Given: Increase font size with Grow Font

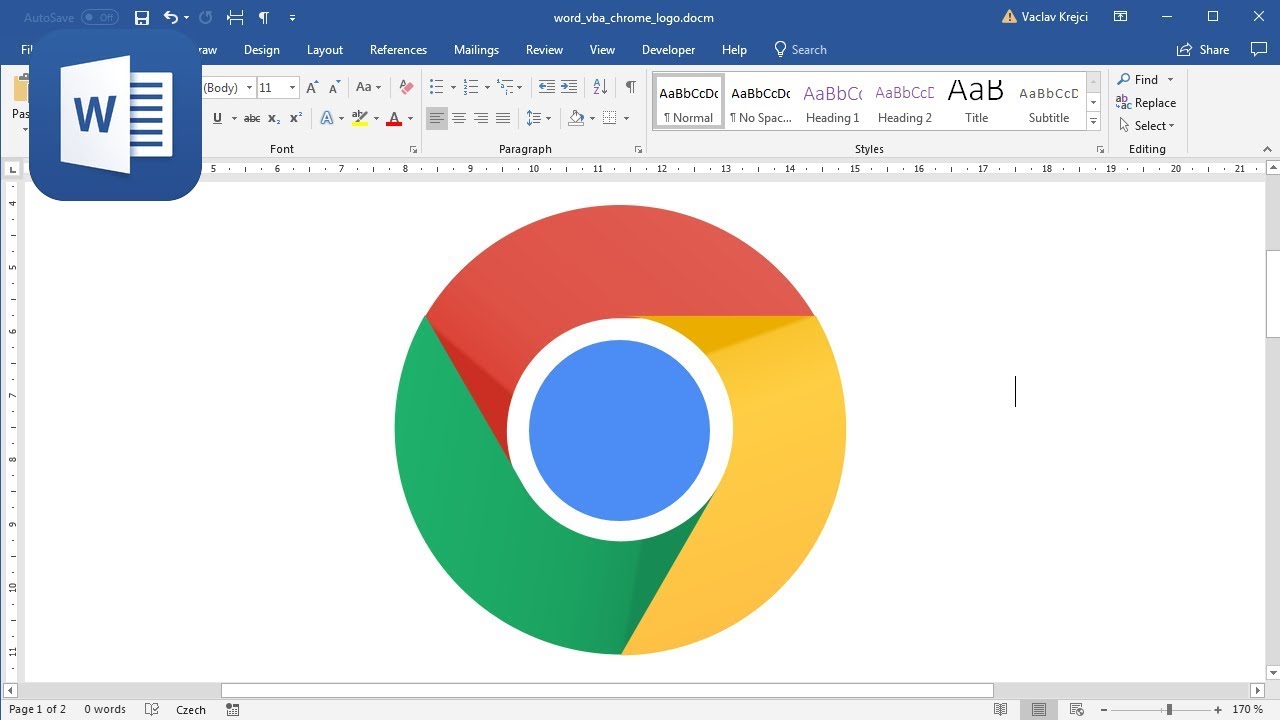Looking at the screenshot, I should click(x=313, y=88).
